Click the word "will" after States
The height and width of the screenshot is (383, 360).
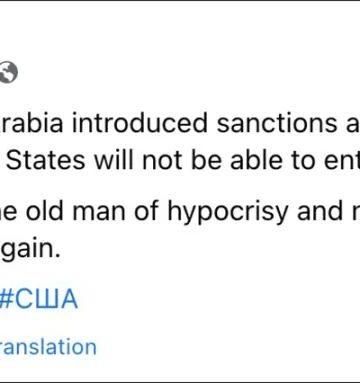point(114,161)
